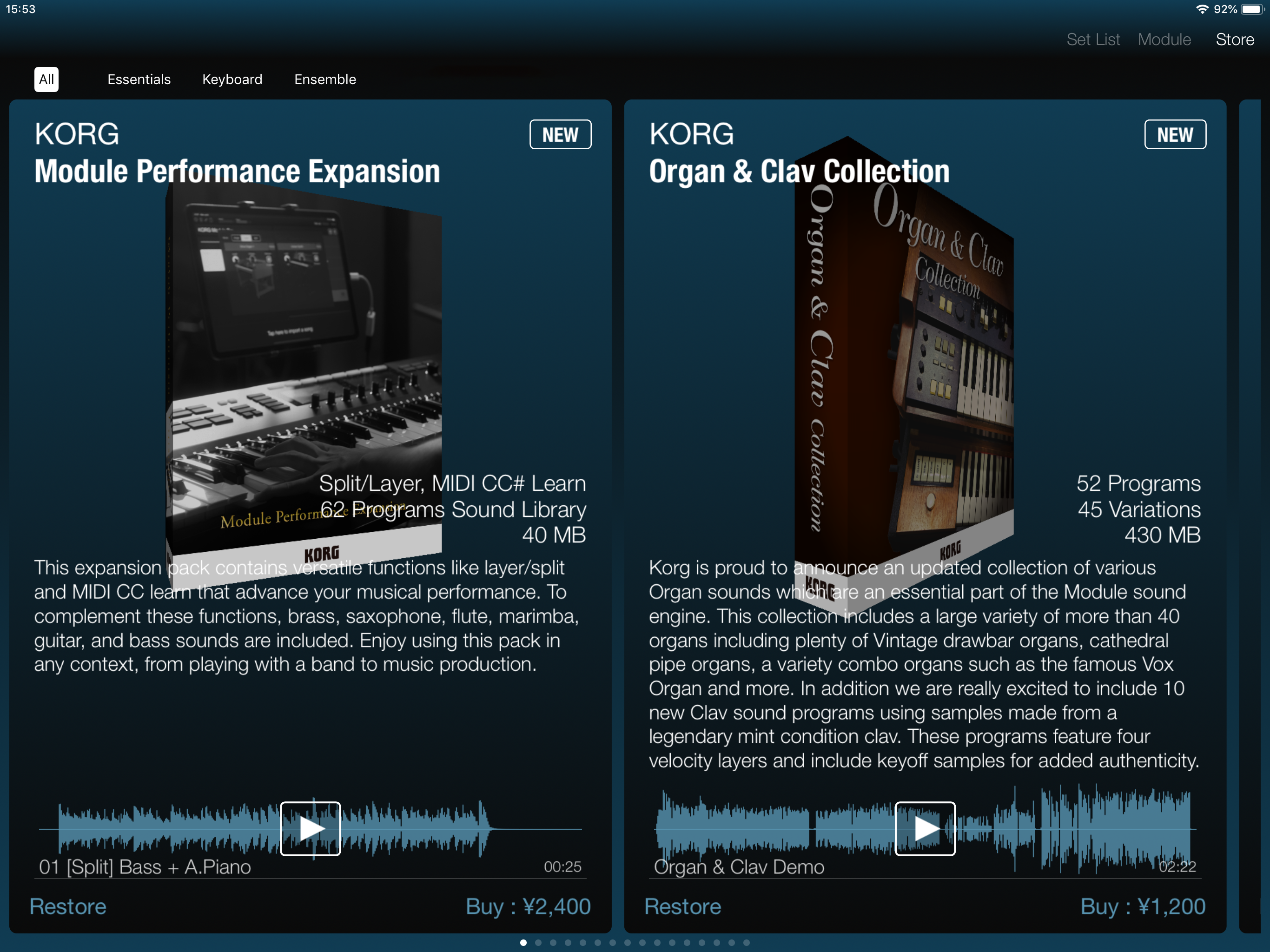Image resolution: width=1270 pixels, height=952 pixels.
Task: Tap the battery icon in status bar
Action: (x=1251, y=9)
